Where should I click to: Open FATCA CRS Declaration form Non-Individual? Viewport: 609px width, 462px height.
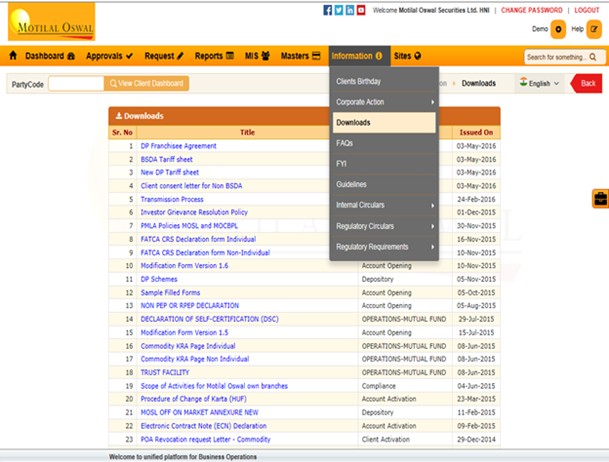[205, 253]
